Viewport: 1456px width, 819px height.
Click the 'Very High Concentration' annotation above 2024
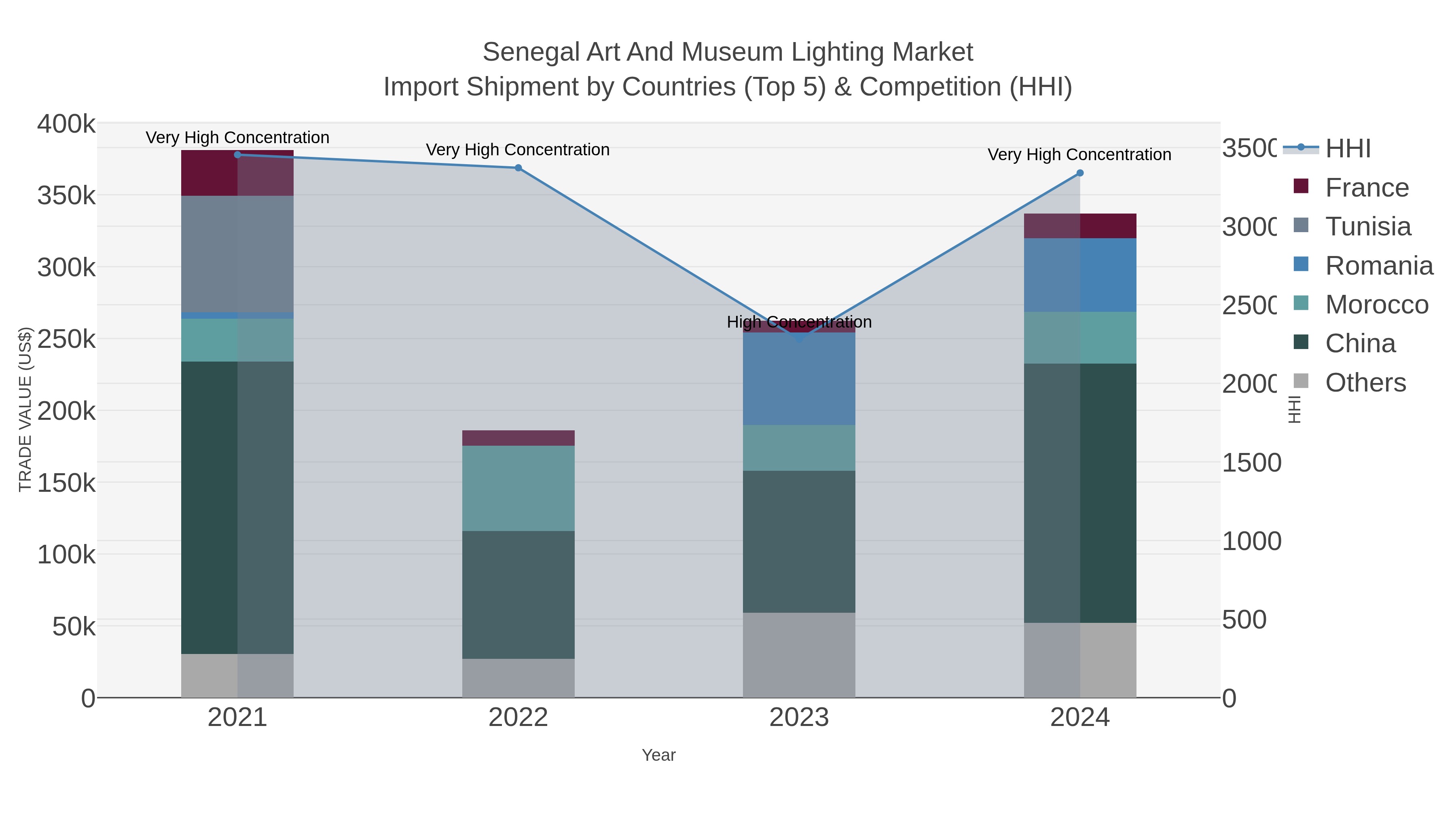tap(1079, 155)
